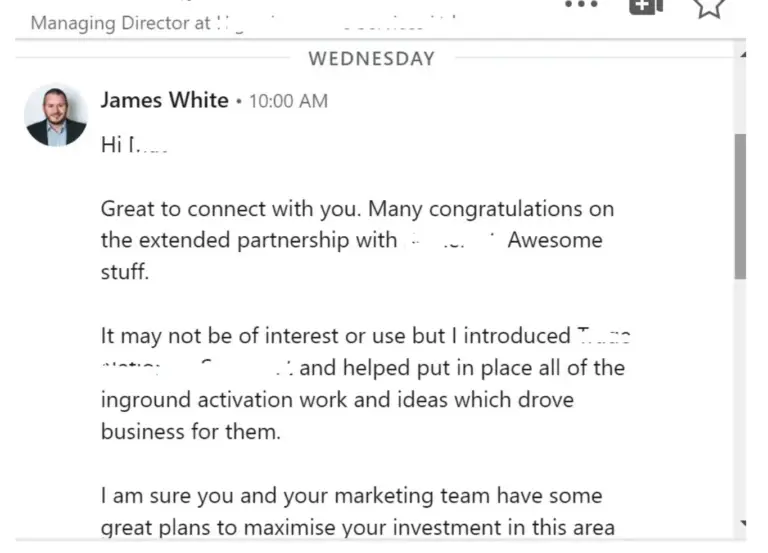The image size is (768, 553).
Task: Open James White's profile photo
Action: point(56,115)
